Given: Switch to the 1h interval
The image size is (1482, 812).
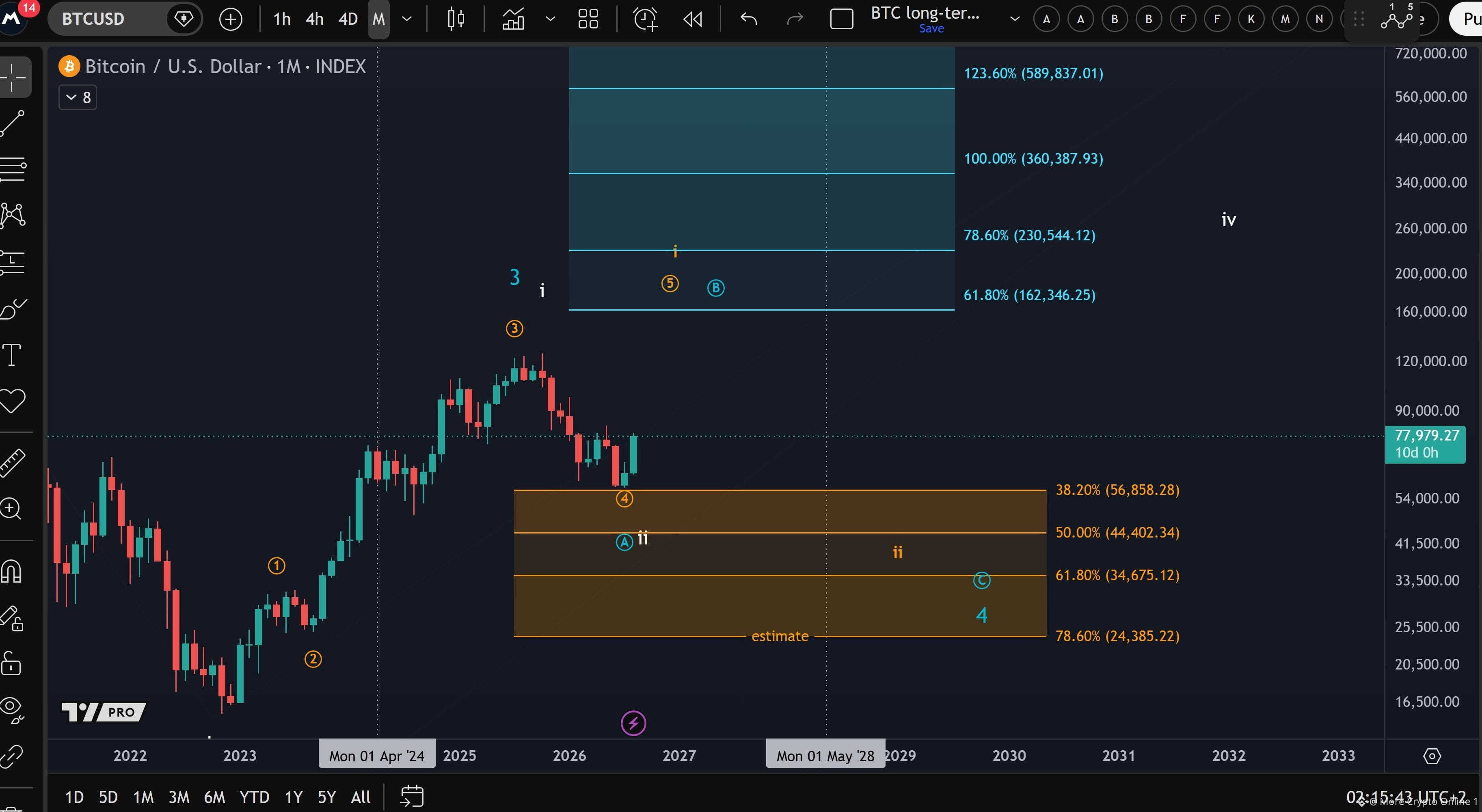Looking at the screenshot, I should [x=282, y=19].
